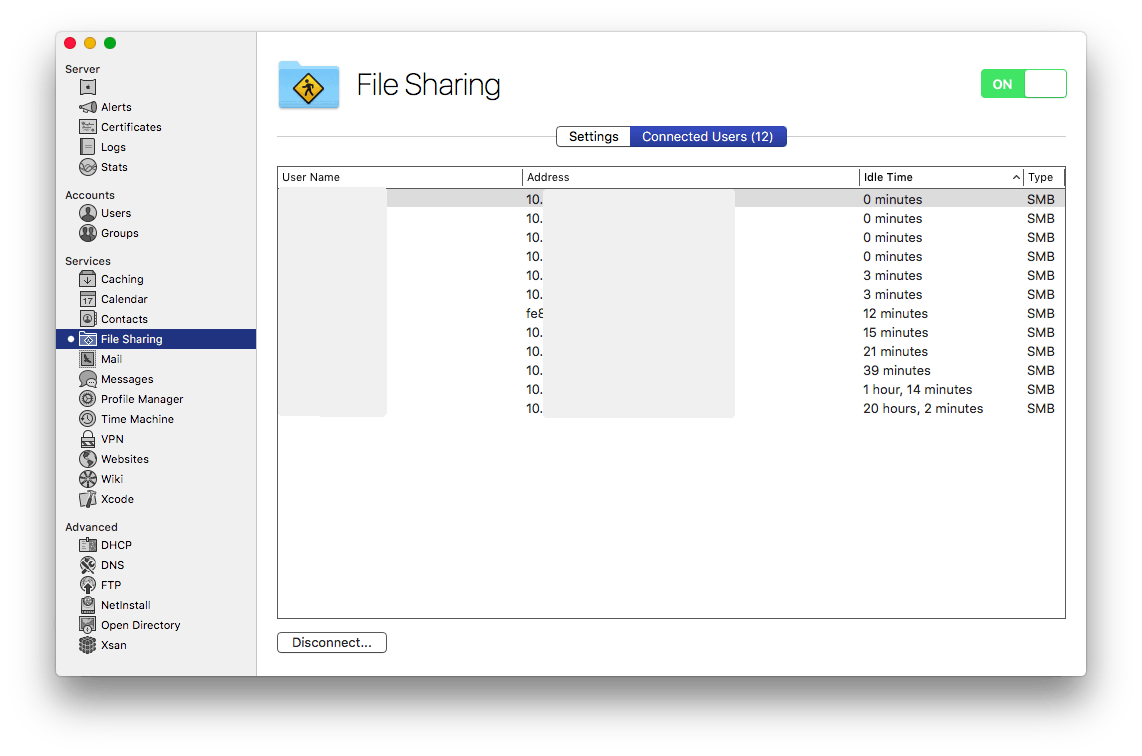Open the Xsan service icon
The height and width of the screenshot is (756, 1142).
point(87,645)
